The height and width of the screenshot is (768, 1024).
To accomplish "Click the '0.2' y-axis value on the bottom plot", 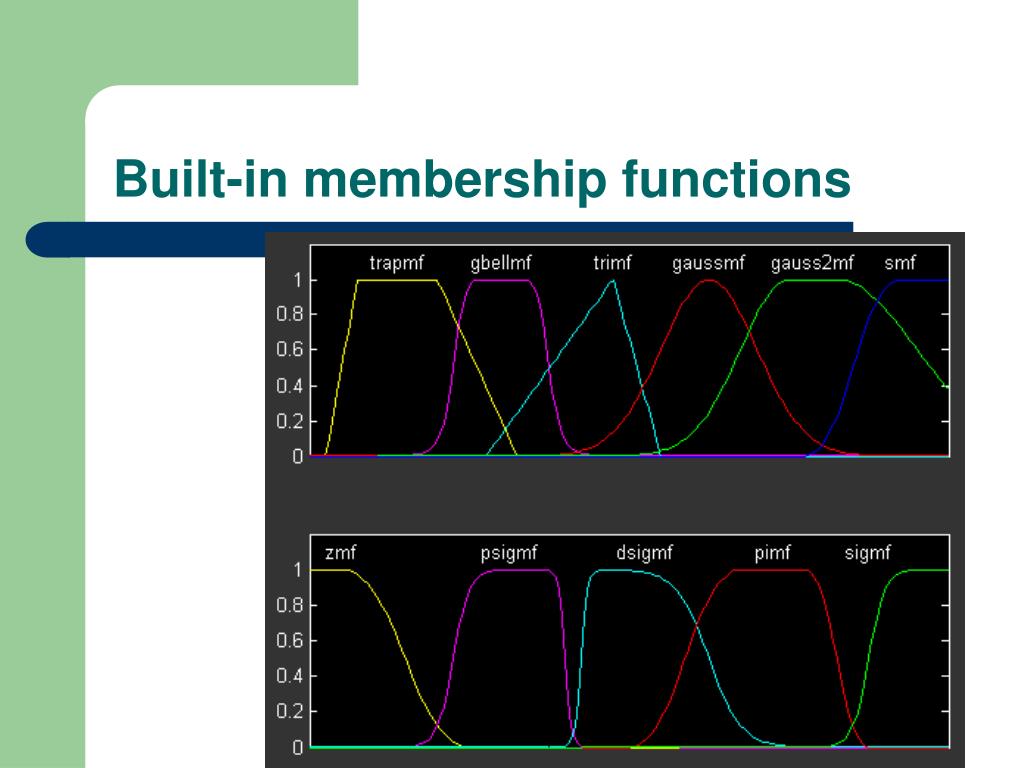I will 290,711.
